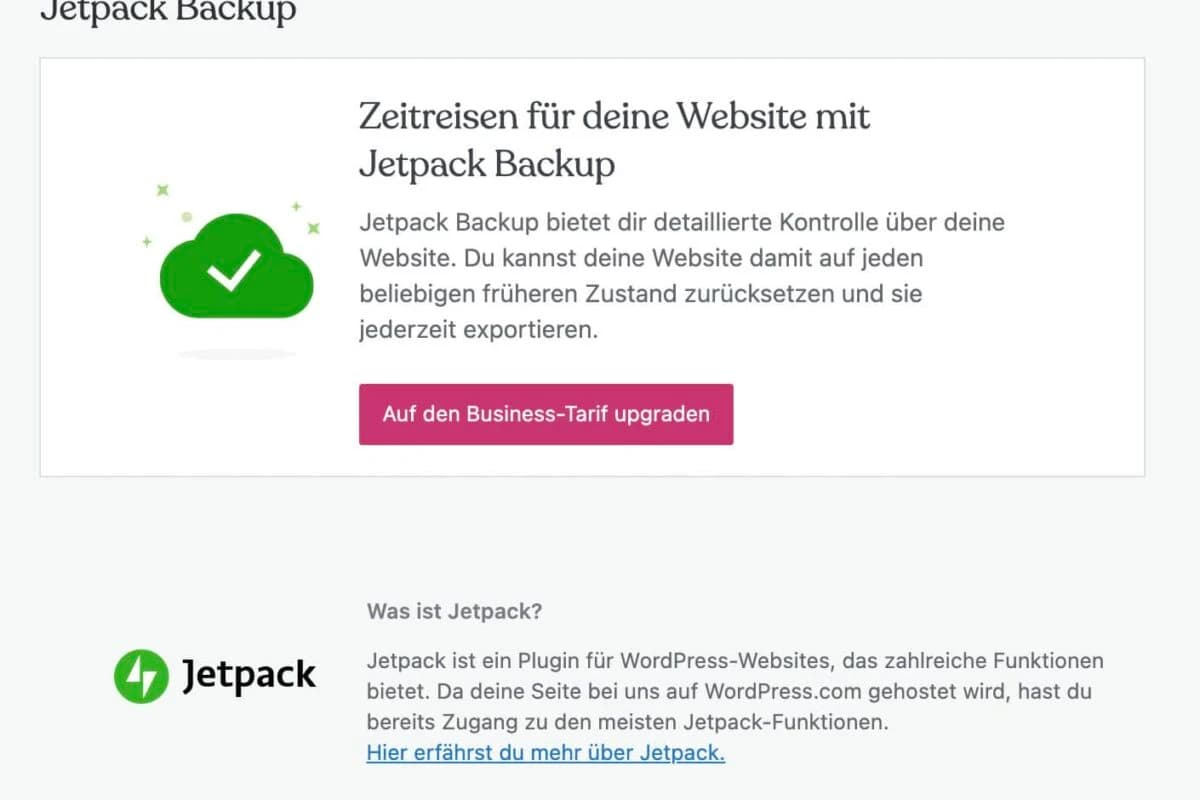Select the Jetpack wordmark next to the logo
Image resolution: width=1200 pixels, height=800 pixels.
pyautogui.click(x=247, y=675)
